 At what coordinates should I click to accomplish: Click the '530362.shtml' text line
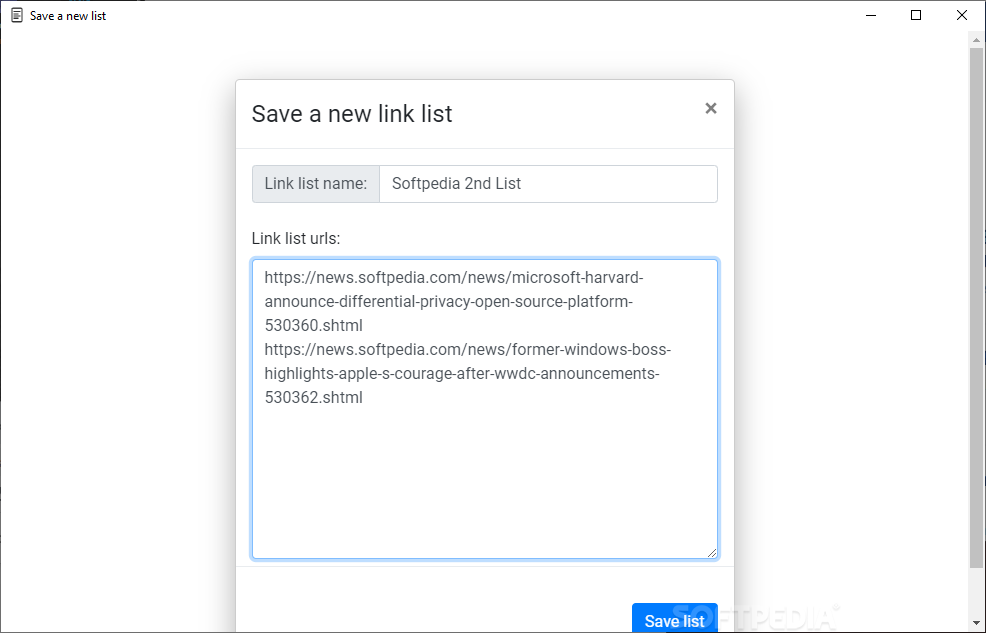click(314, 397)
